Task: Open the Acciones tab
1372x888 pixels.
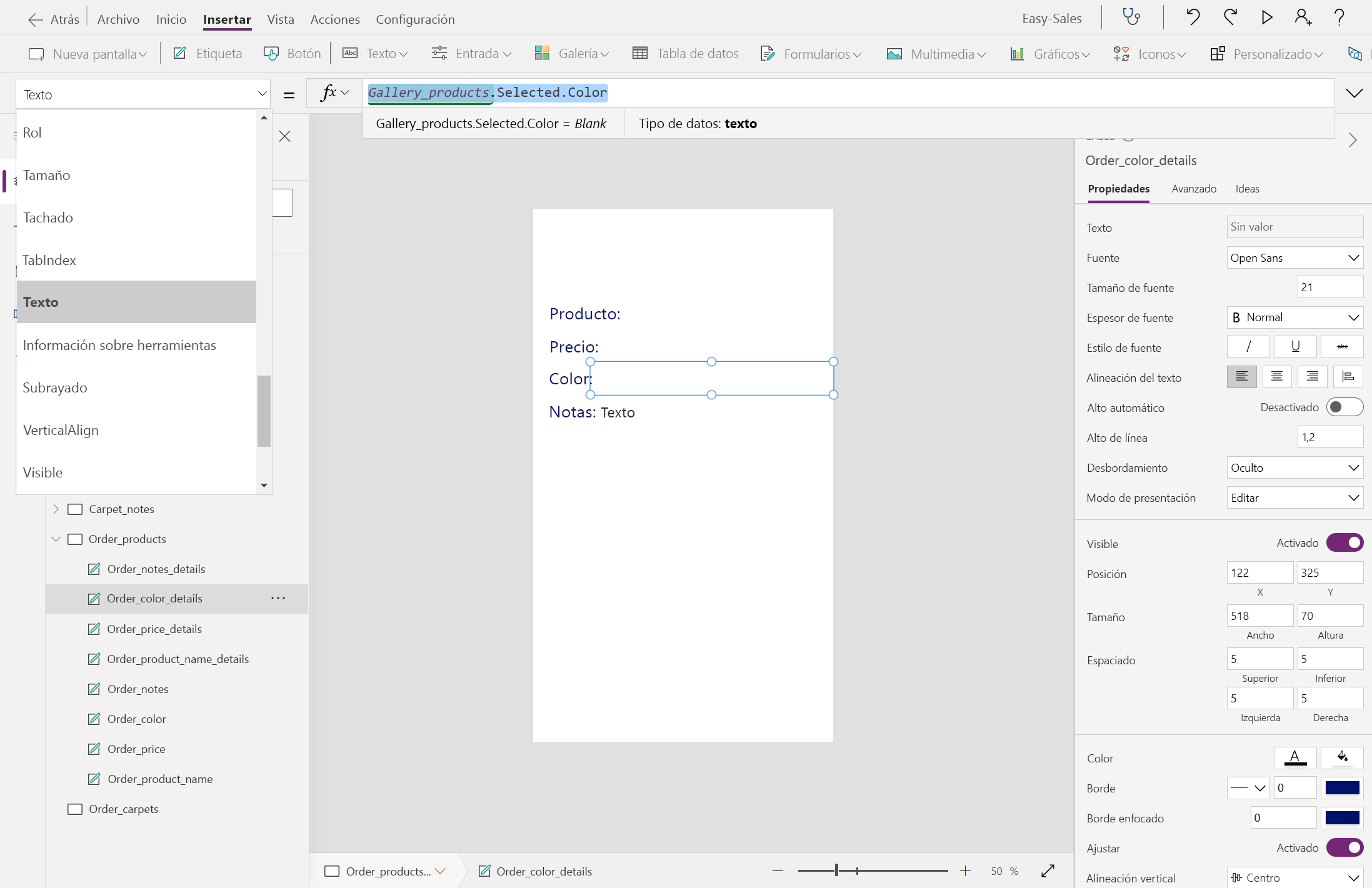Action: [x=335, y=19]
